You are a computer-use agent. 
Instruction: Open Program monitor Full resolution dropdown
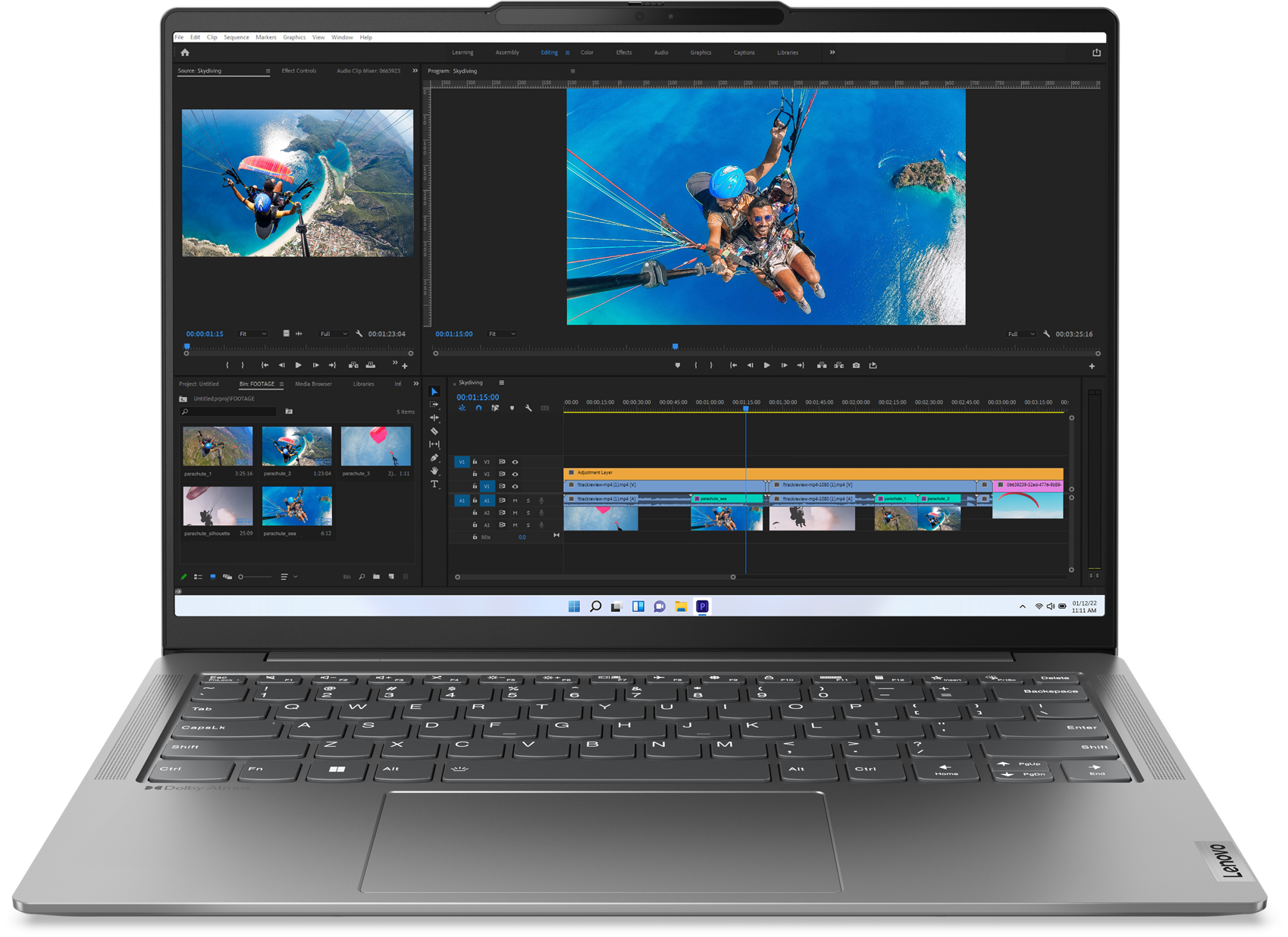[1020, 334]
